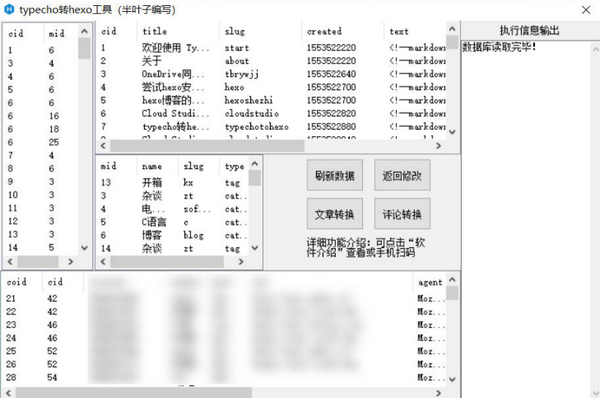Select the article row with slug hexoshezhi
This screenshot has height=398, width=600.
271,100
